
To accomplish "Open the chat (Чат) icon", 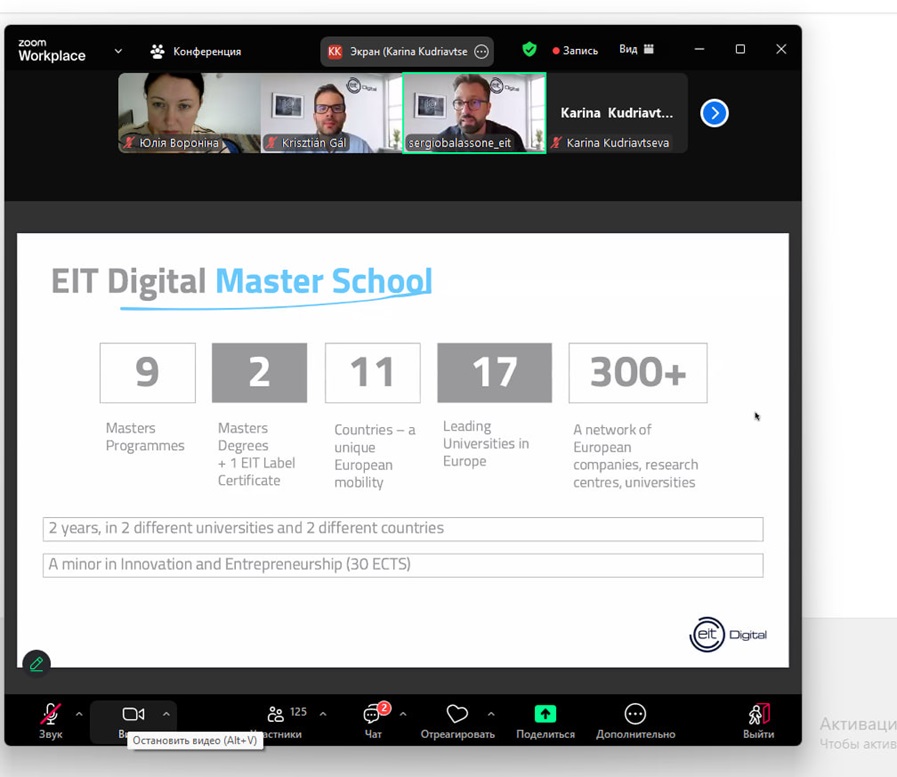I will (x=372, y=715).
